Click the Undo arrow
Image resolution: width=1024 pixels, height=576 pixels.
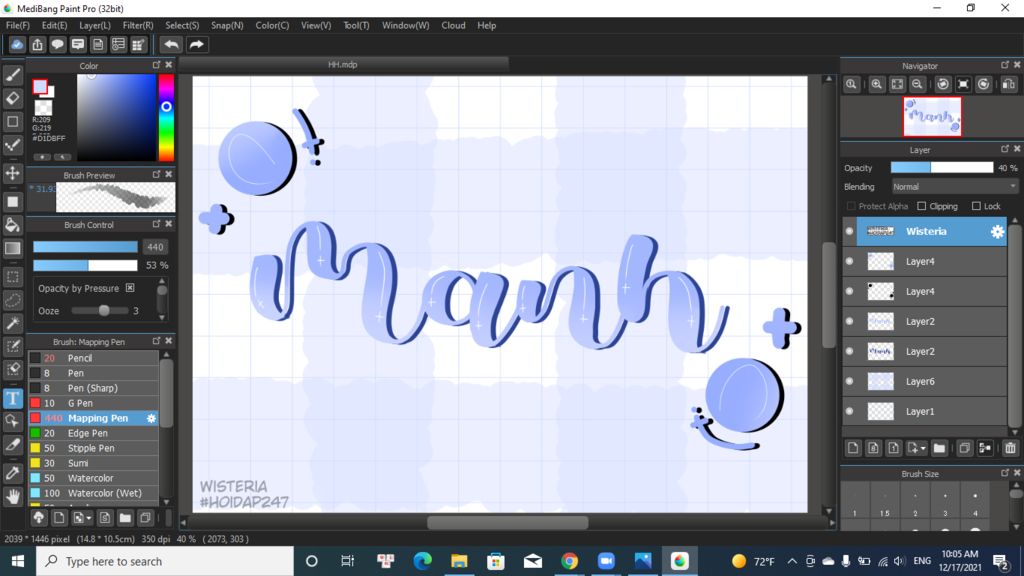(x=171, y=44)
